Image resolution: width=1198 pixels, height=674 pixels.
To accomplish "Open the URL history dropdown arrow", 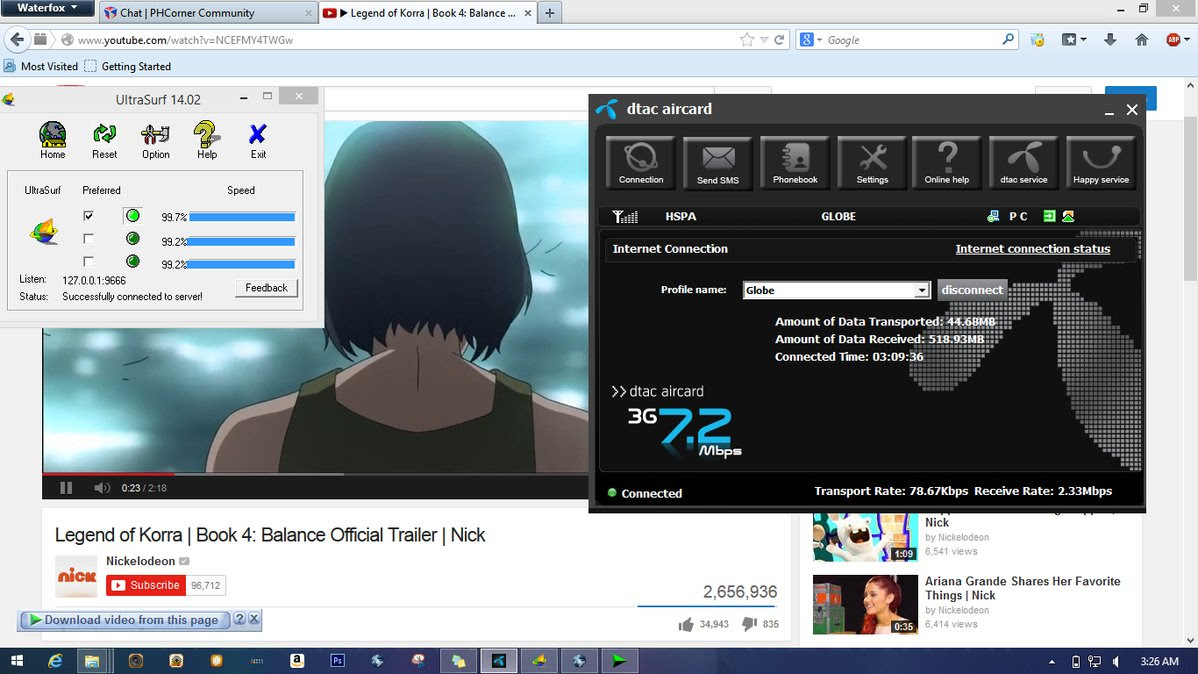I will coord(763,40).
